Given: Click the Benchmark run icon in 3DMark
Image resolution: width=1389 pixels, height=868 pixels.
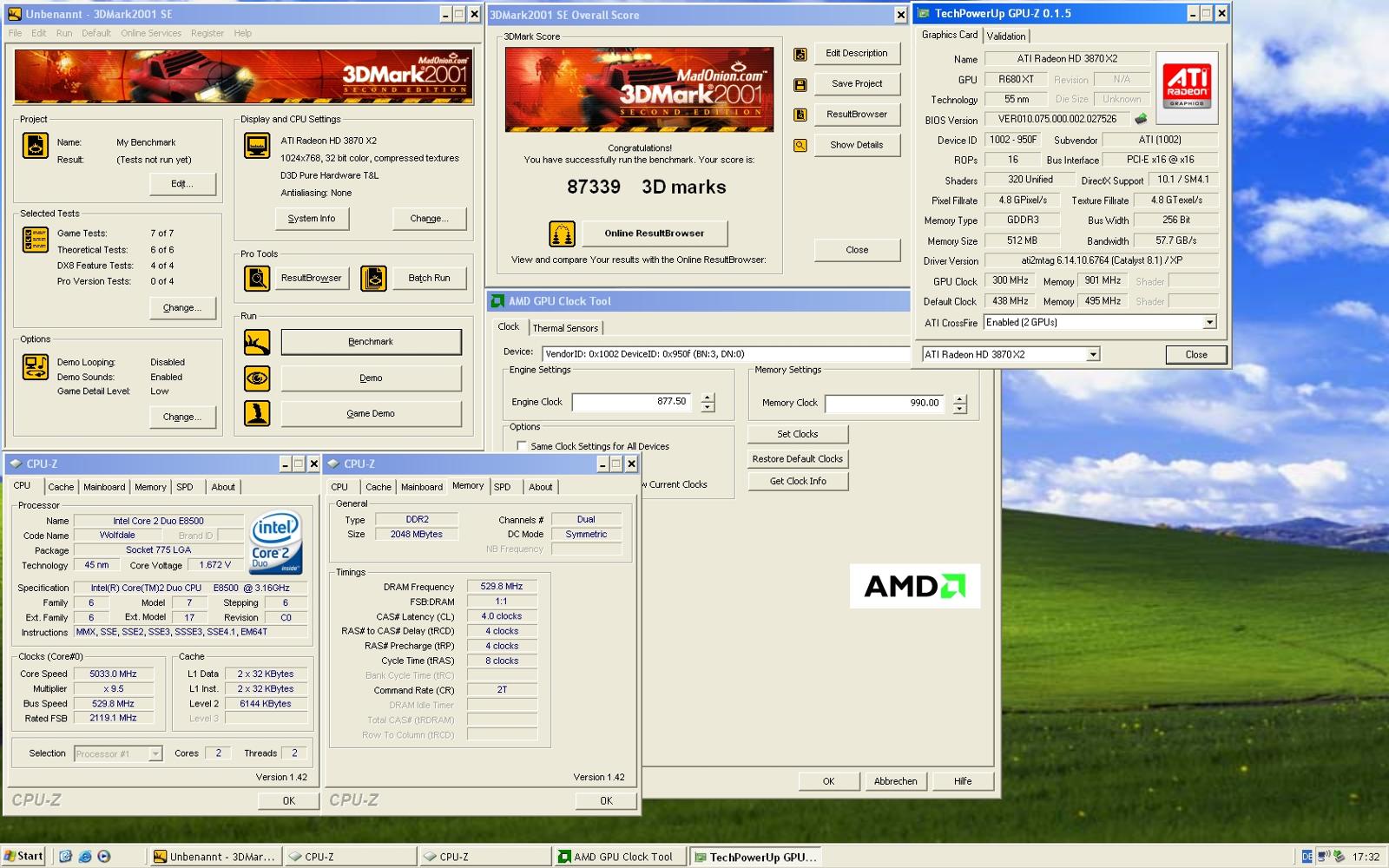Looking at the screenshot, I should [257, 342].
